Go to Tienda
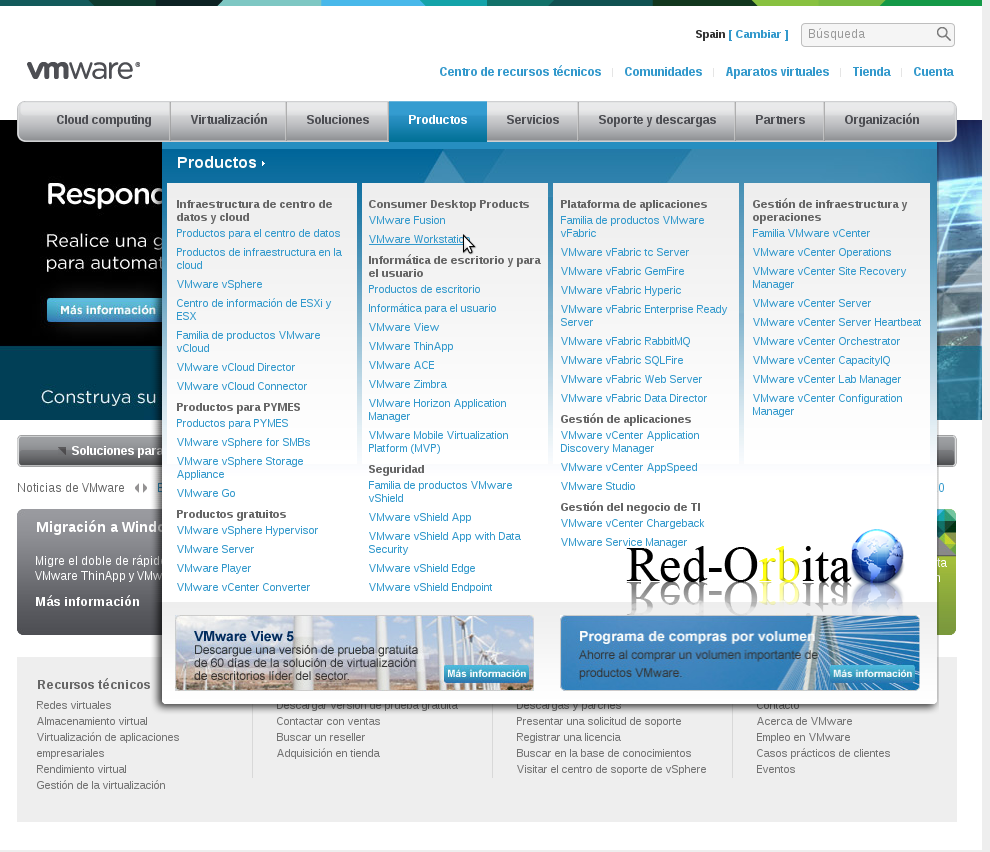This screenshot has width=990, height=852. [871, 71]
